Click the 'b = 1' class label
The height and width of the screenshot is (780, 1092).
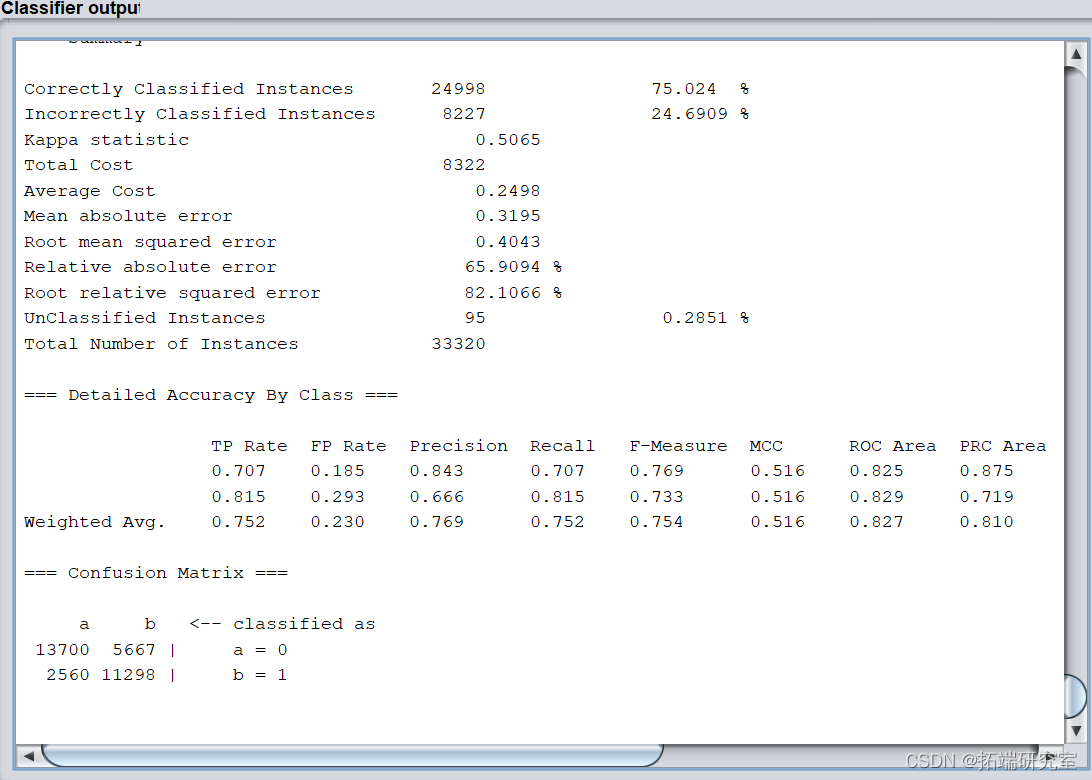coord(260,676)
